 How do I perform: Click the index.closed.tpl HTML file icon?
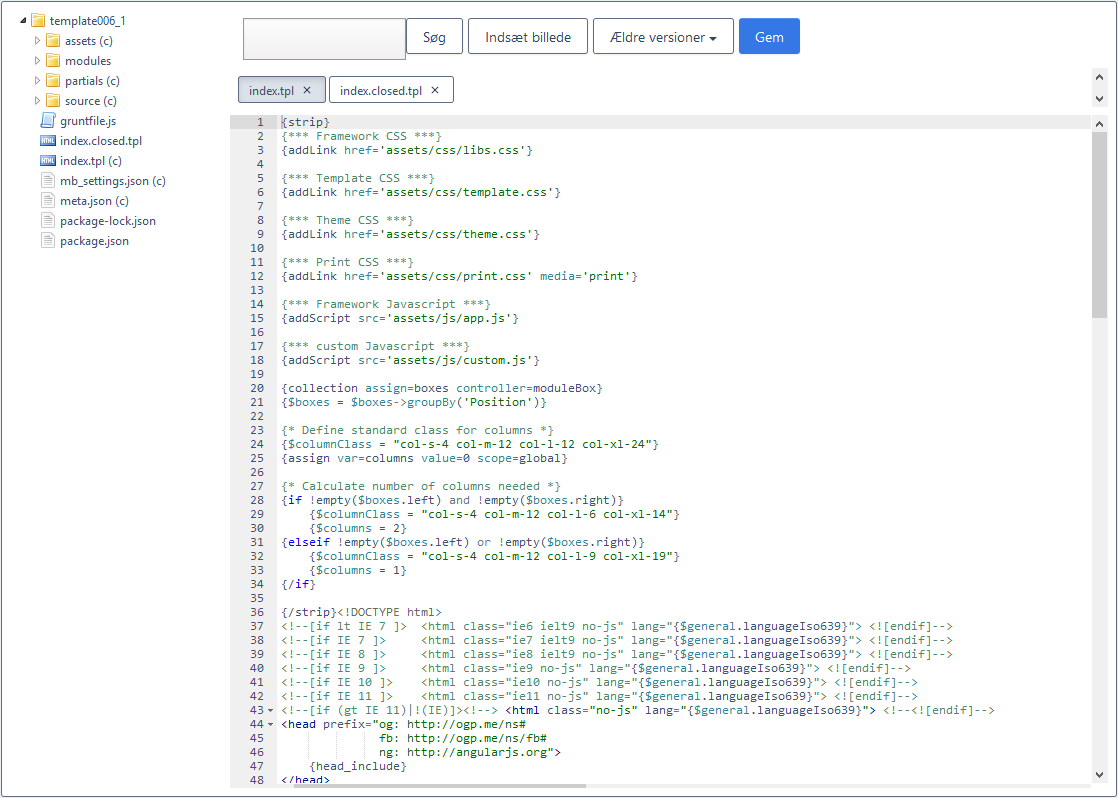coord(48,141)
